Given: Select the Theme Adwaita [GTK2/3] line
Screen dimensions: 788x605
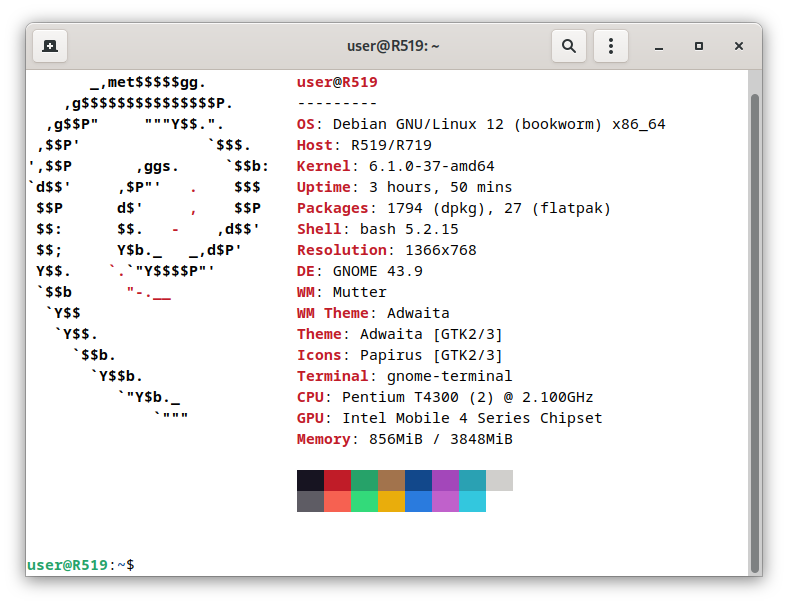Looking at the screenshot, I should point(400,334).
